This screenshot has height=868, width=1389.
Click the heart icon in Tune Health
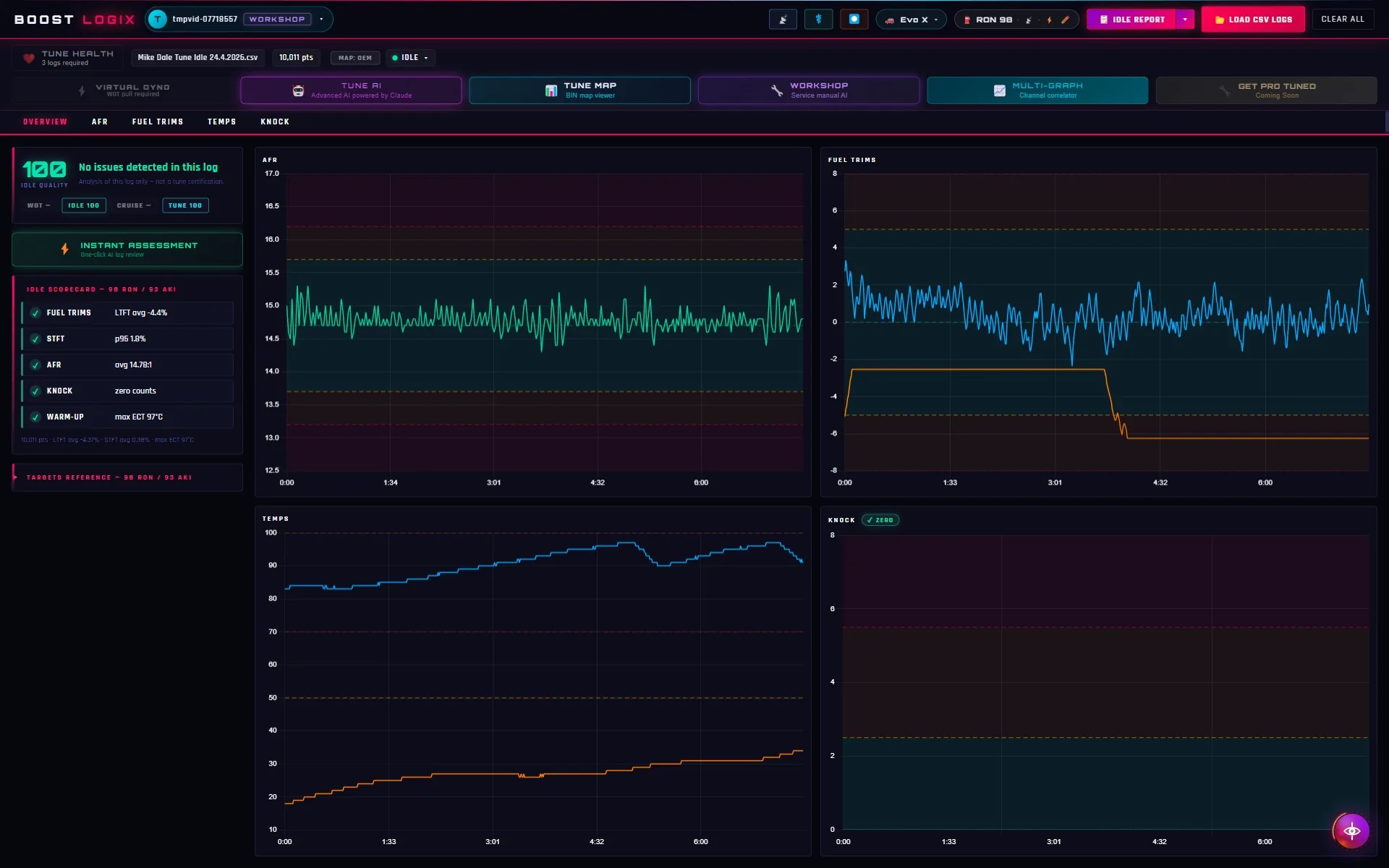click(x=28, y=58)
